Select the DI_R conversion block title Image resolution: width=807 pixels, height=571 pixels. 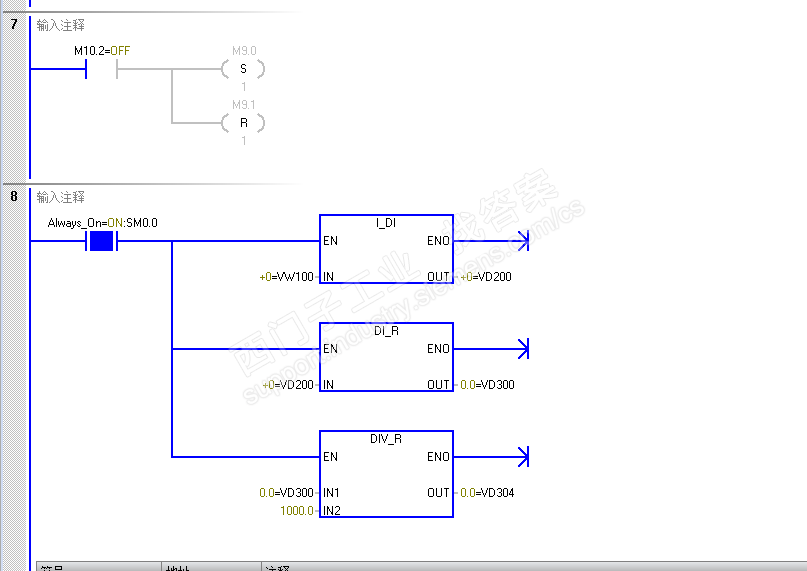click(386, 331)
